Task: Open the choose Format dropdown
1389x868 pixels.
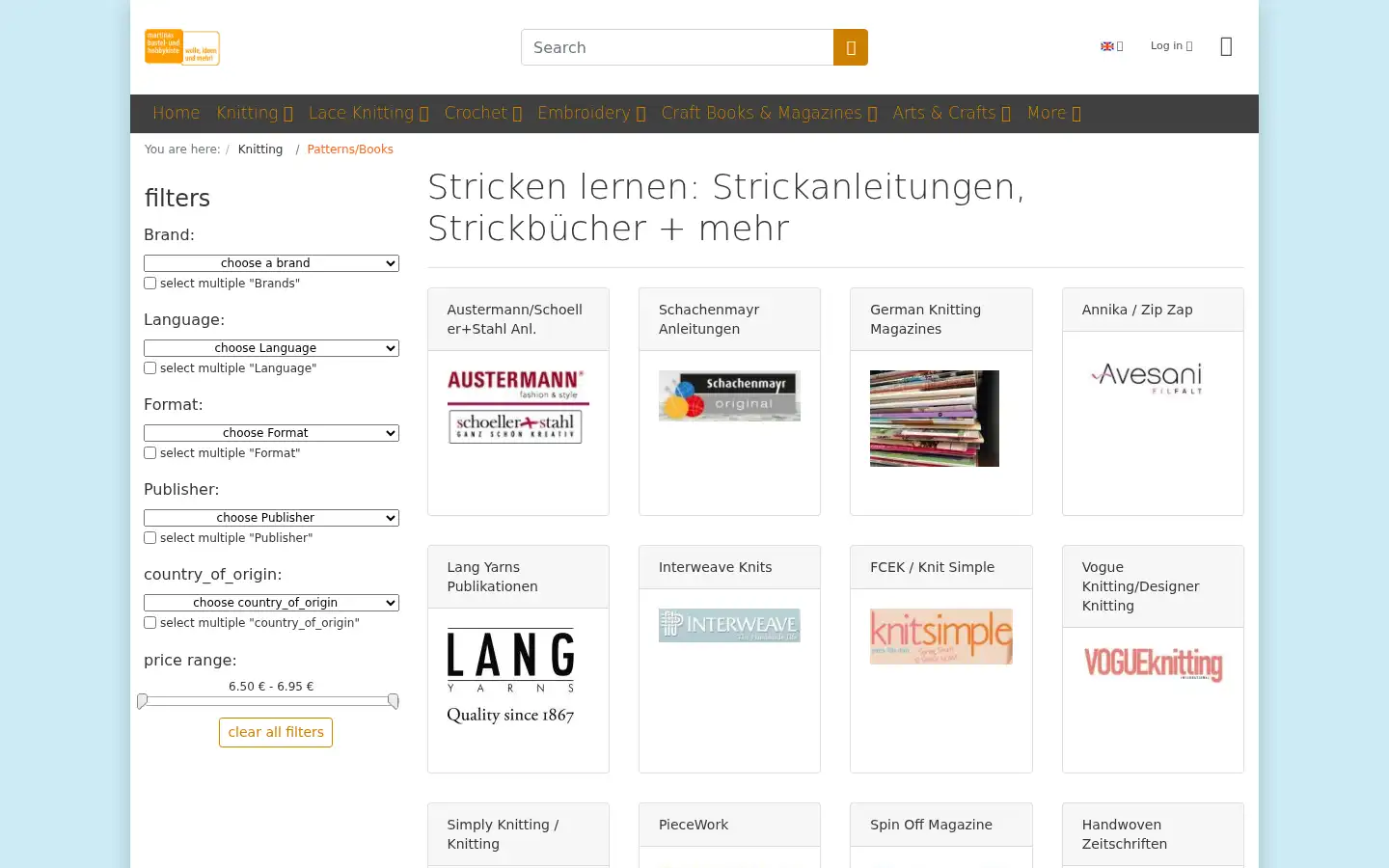Action: click(x=271, y=433)
